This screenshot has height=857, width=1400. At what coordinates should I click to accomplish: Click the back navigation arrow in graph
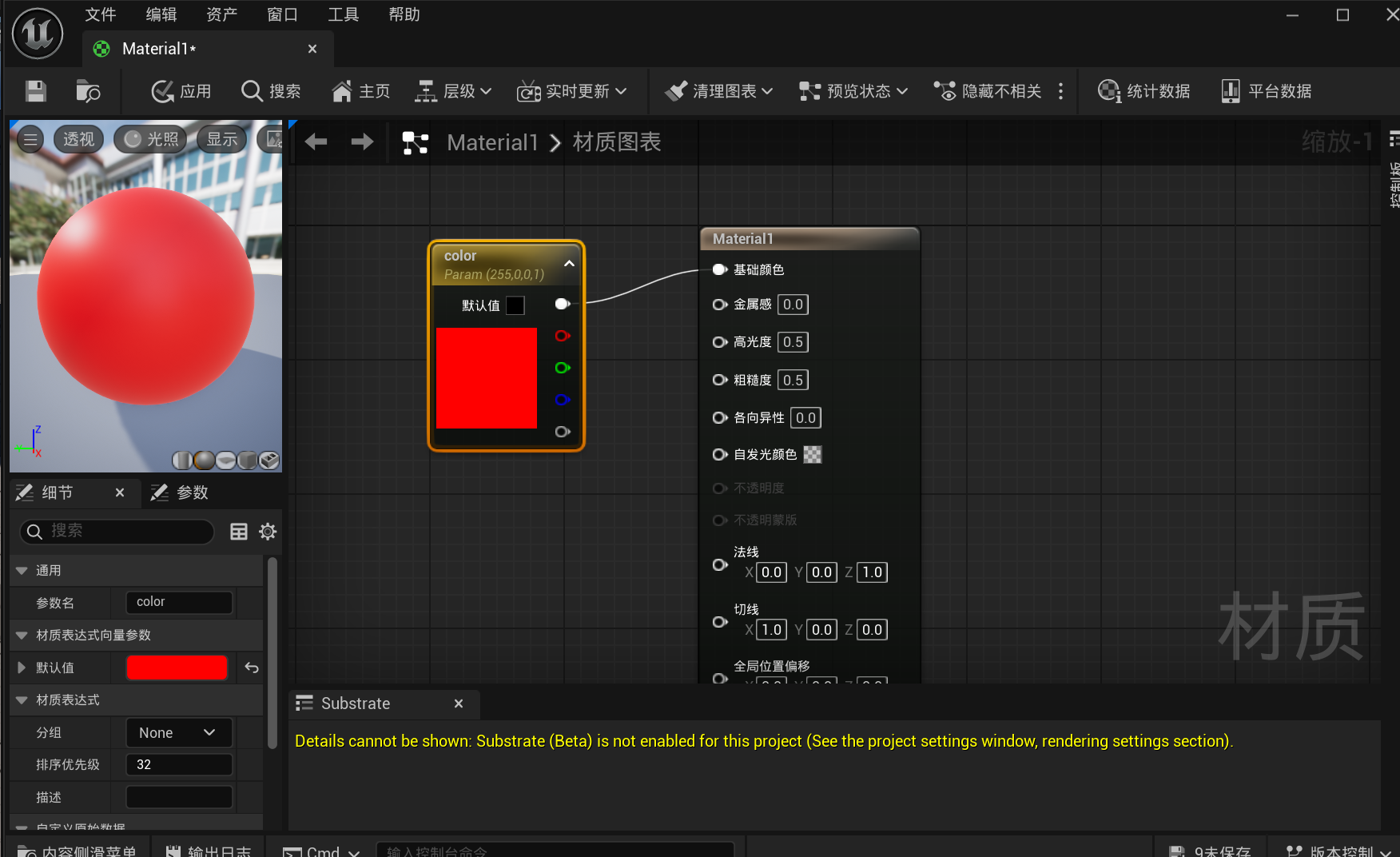click(316, 142)
